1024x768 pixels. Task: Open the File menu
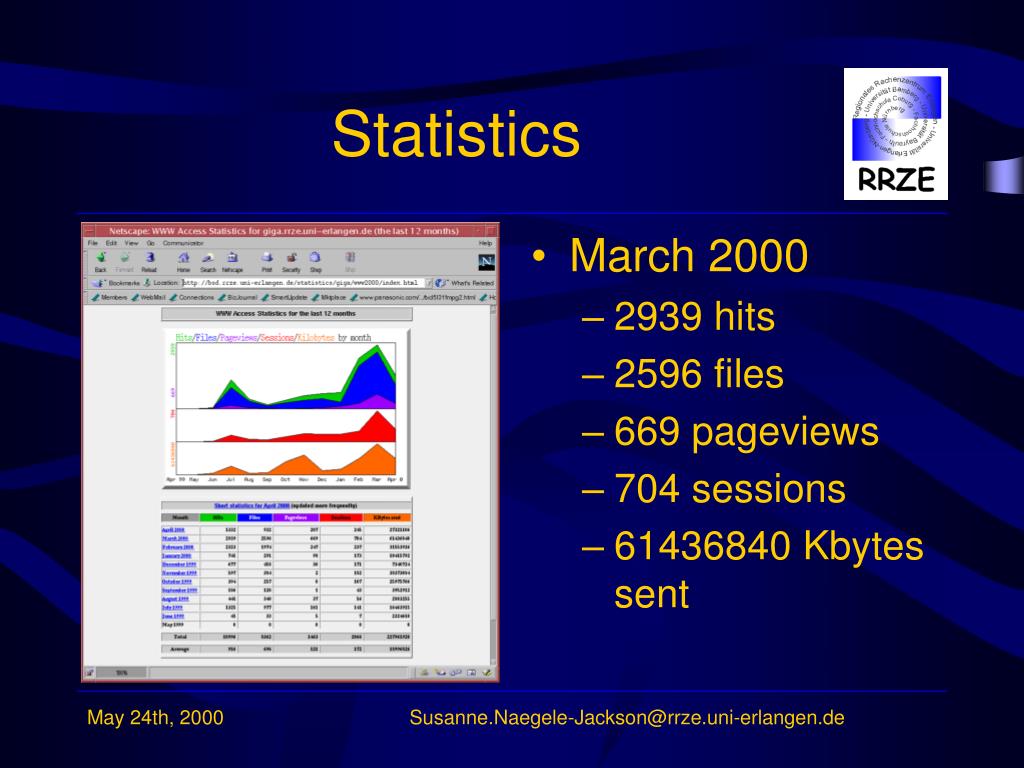[x=93, y=243]
